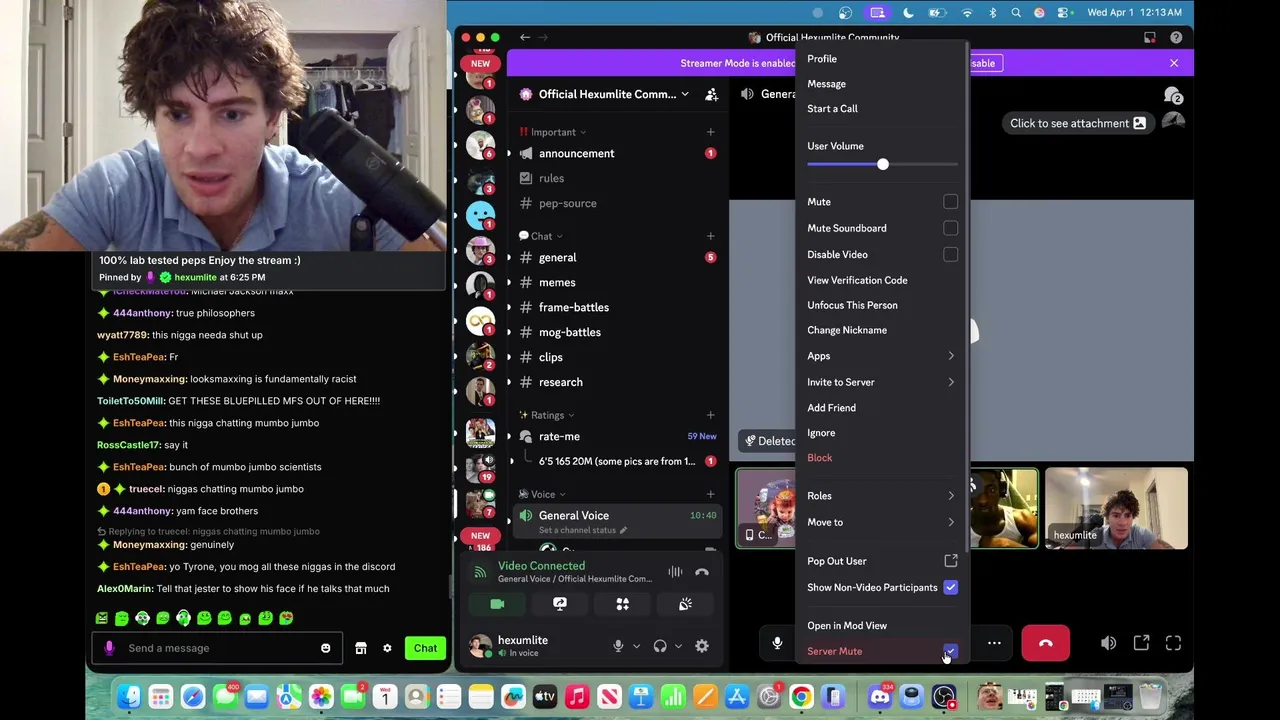Mute microphone in user panel
1280x720 pixels.
point(618,646)
